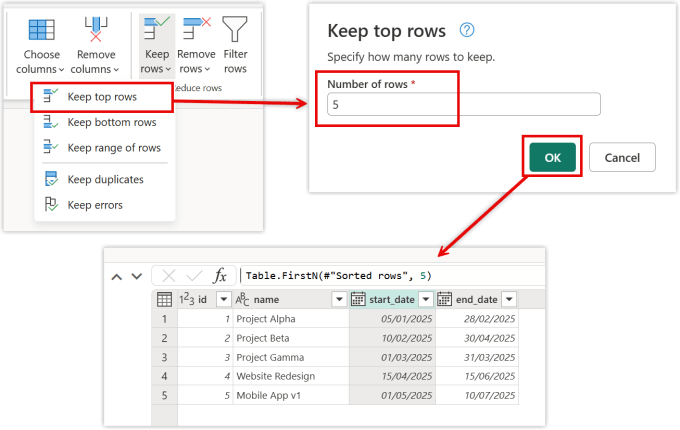Select row number 3 header

[x=164, y=357]
